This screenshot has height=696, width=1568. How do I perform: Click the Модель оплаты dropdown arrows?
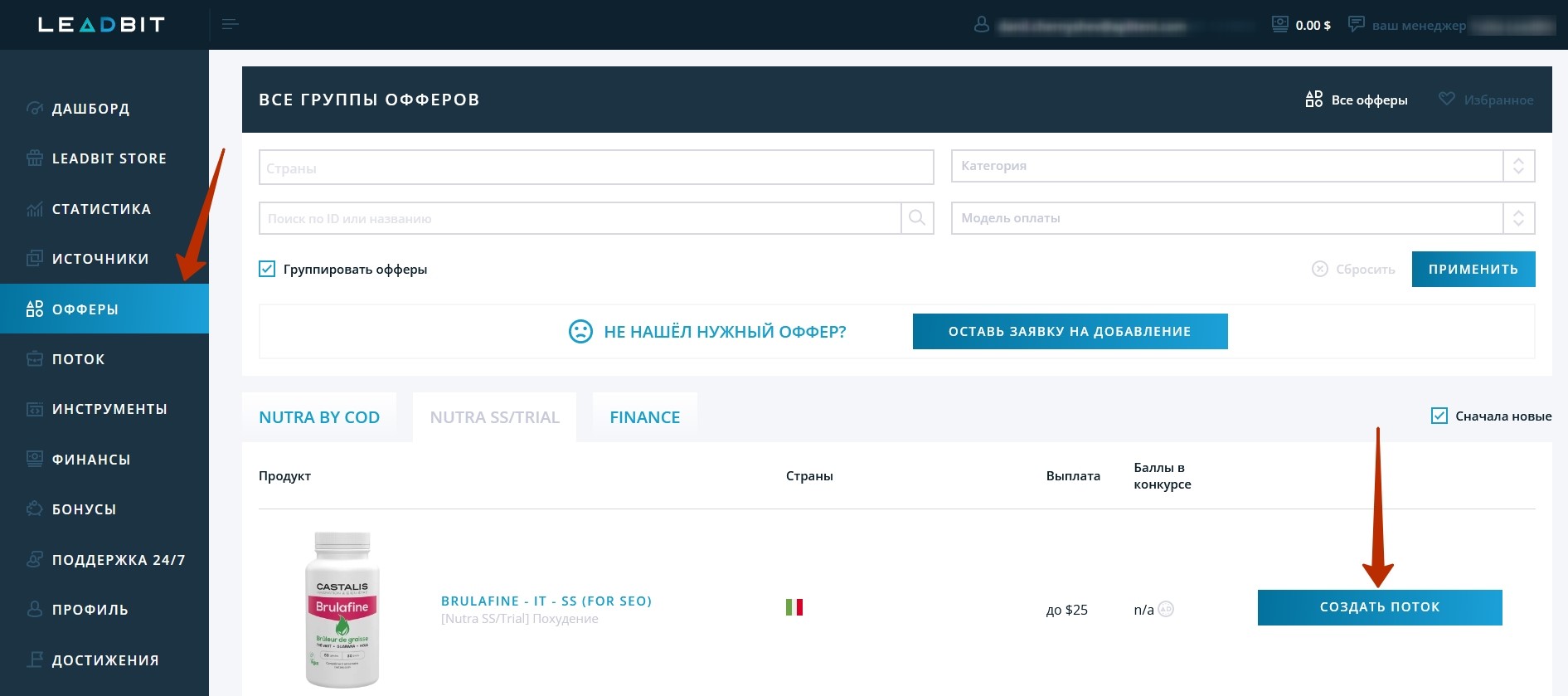(1519, 218)
